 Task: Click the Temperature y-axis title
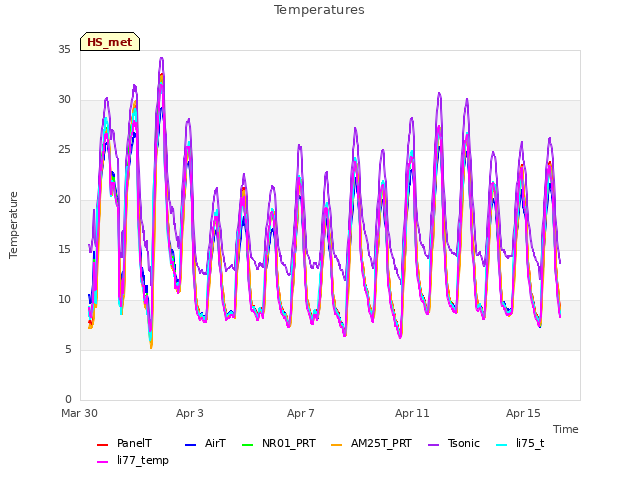pyautogui.click(x=13, y=225)
